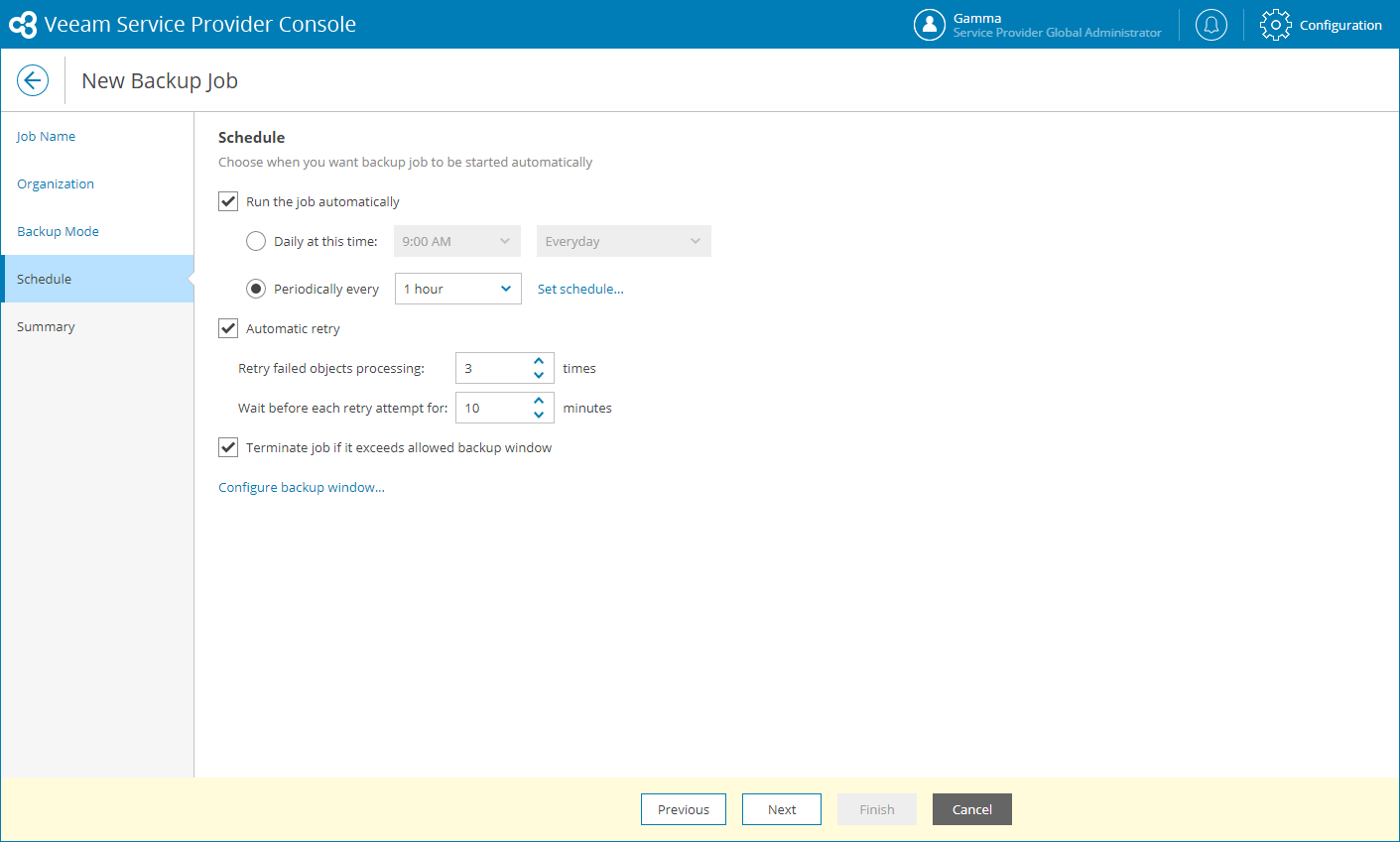
Task: Toggle Run the job automatically checkbox
Action: click(228, 201)
